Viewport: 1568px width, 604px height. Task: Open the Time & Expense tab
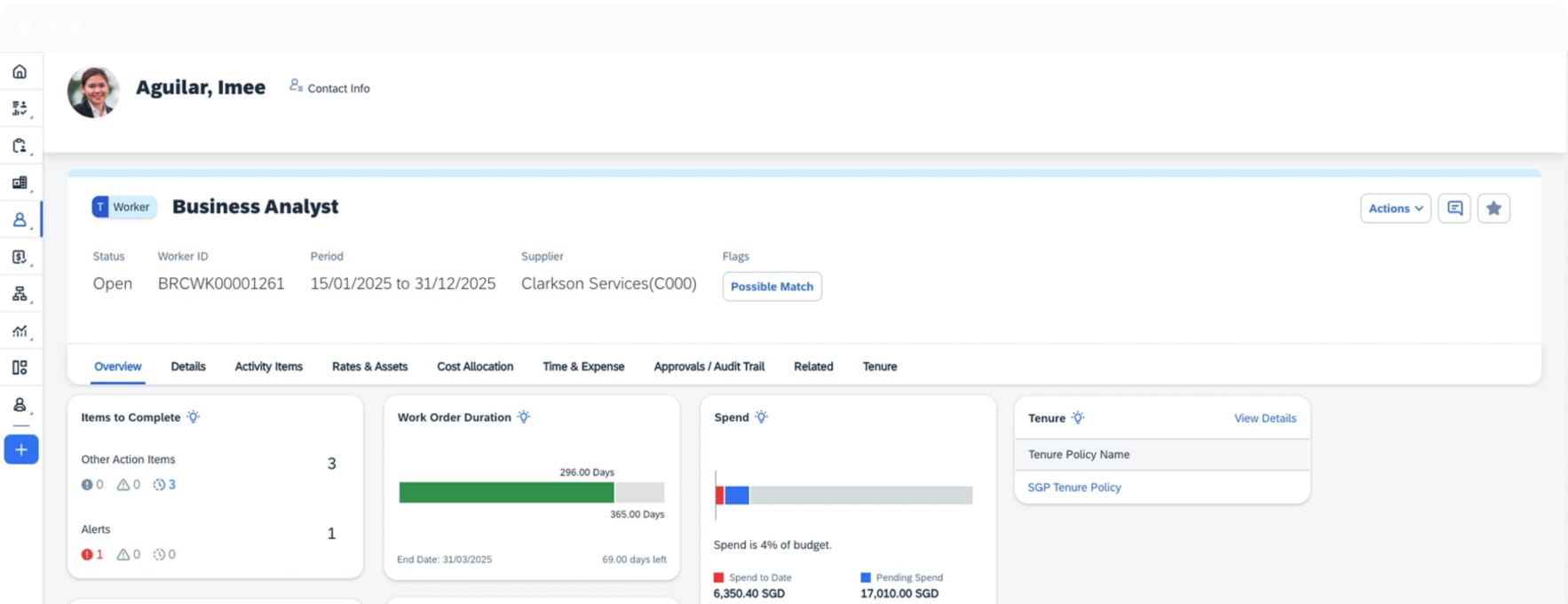point(583,367)
